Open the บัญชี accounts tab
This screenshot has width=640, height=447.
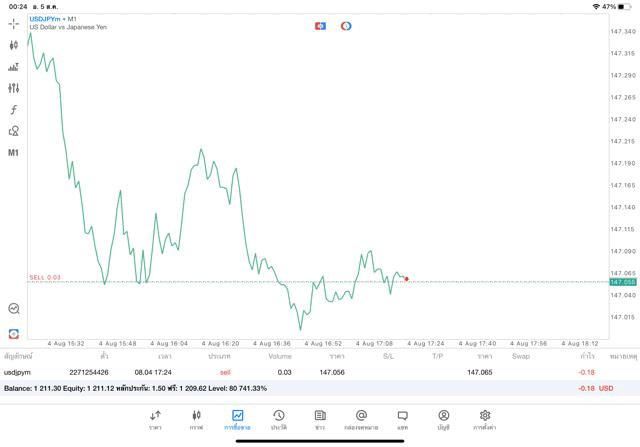pyautogui.click(x=443, y=419)
